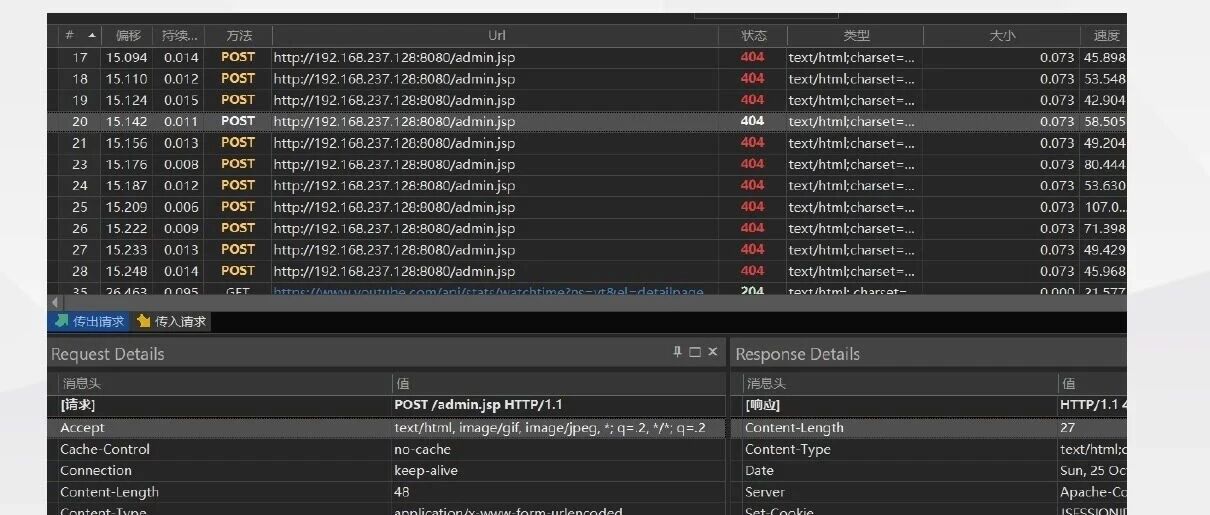Open the YouTube watchtime GET request URL

click(x=488, y=292)
